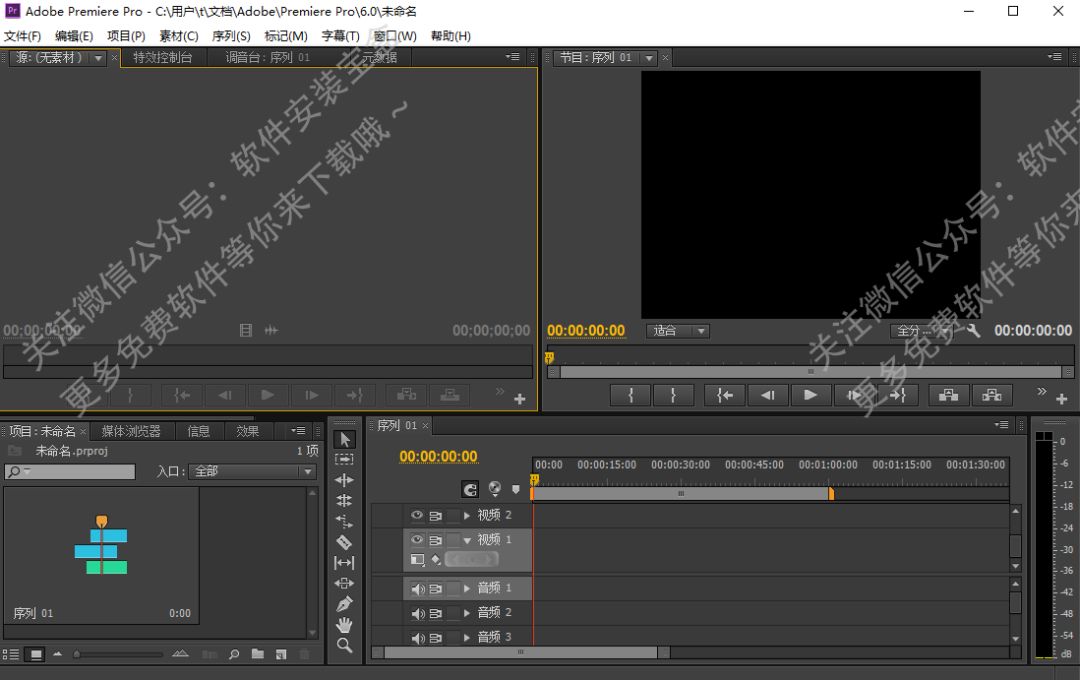Select the Rate Stretch tool
The height and width of the screenshot is (680, 1080).
[344, 521]
